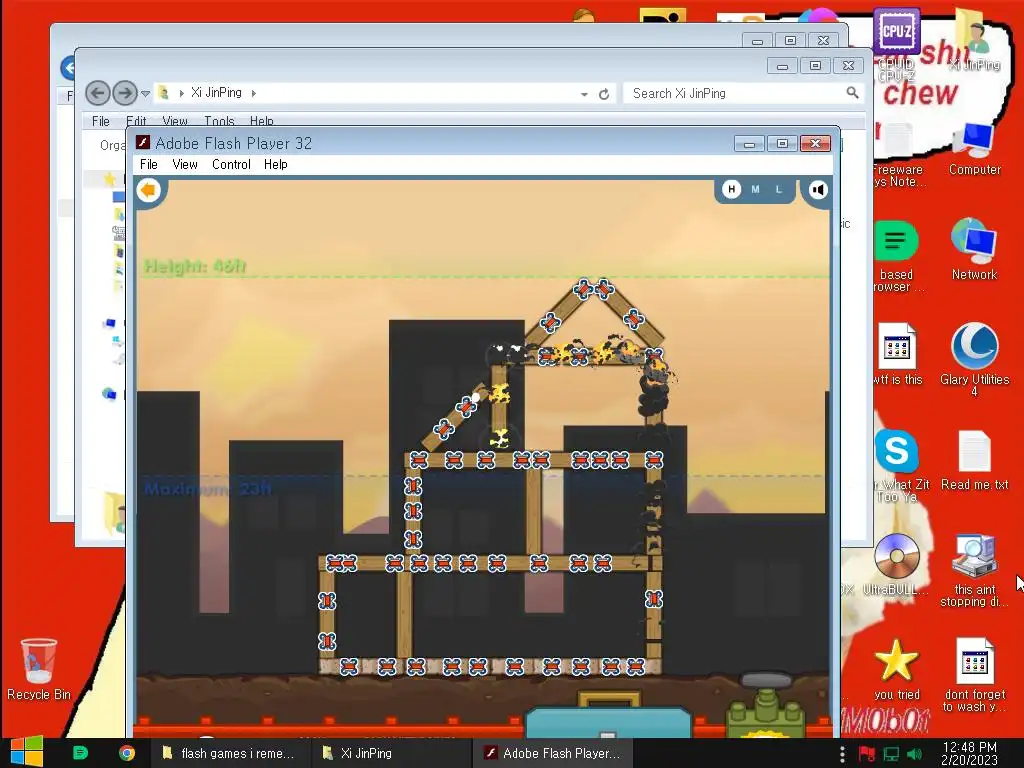This screenshot has width=1024, height=768.
Task: Launch Glary Utilities 4 from the desktop
Action: (x=974, y=360)
